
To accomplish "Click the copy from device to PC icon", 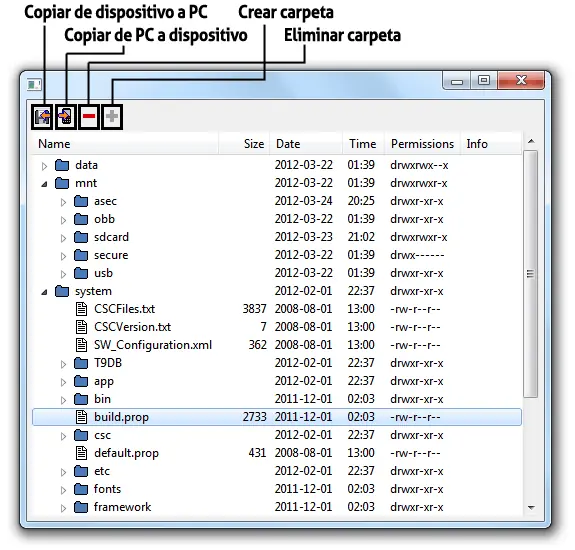I will (x=42, y=117).
